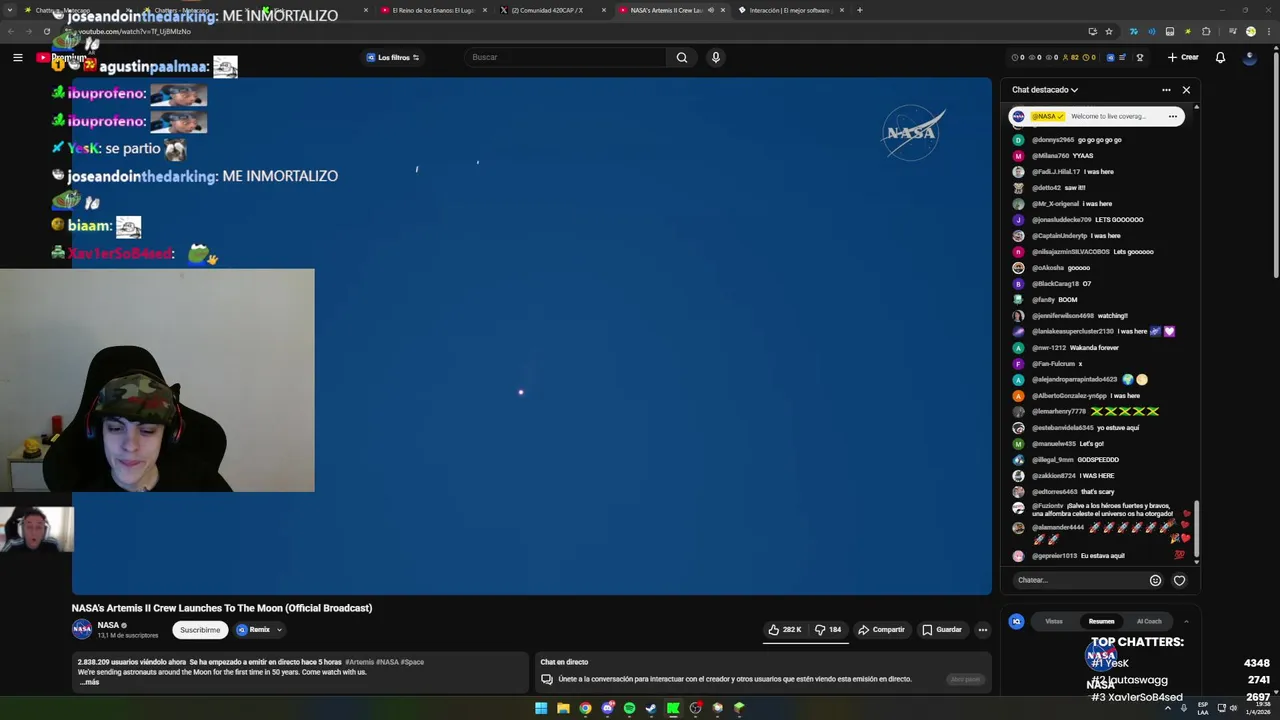Mute audio-playing NASA Artemis tab

[711, 10]
